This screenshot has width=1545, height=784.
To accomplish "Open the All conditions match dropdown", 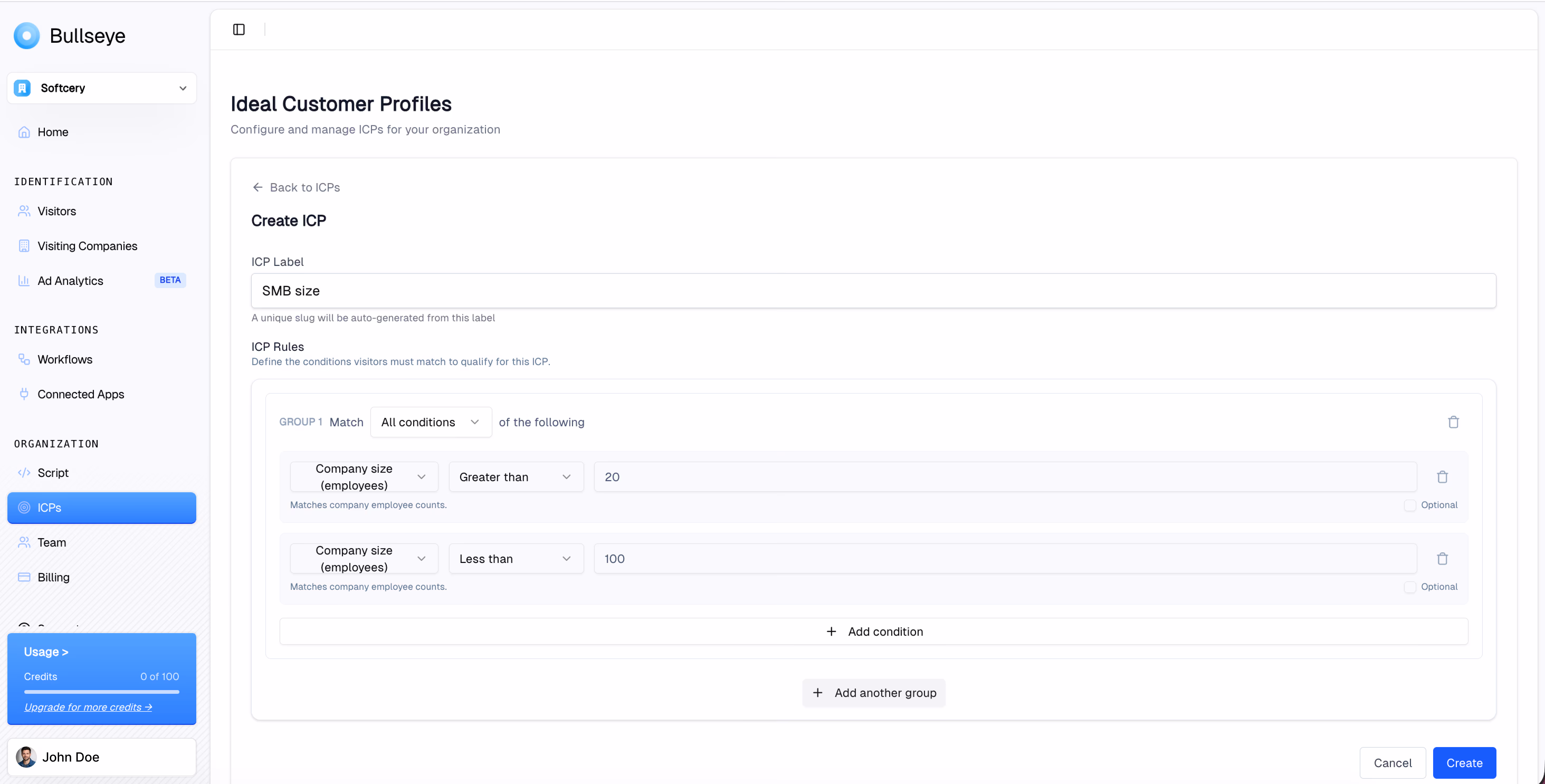I will click(431, 422).
